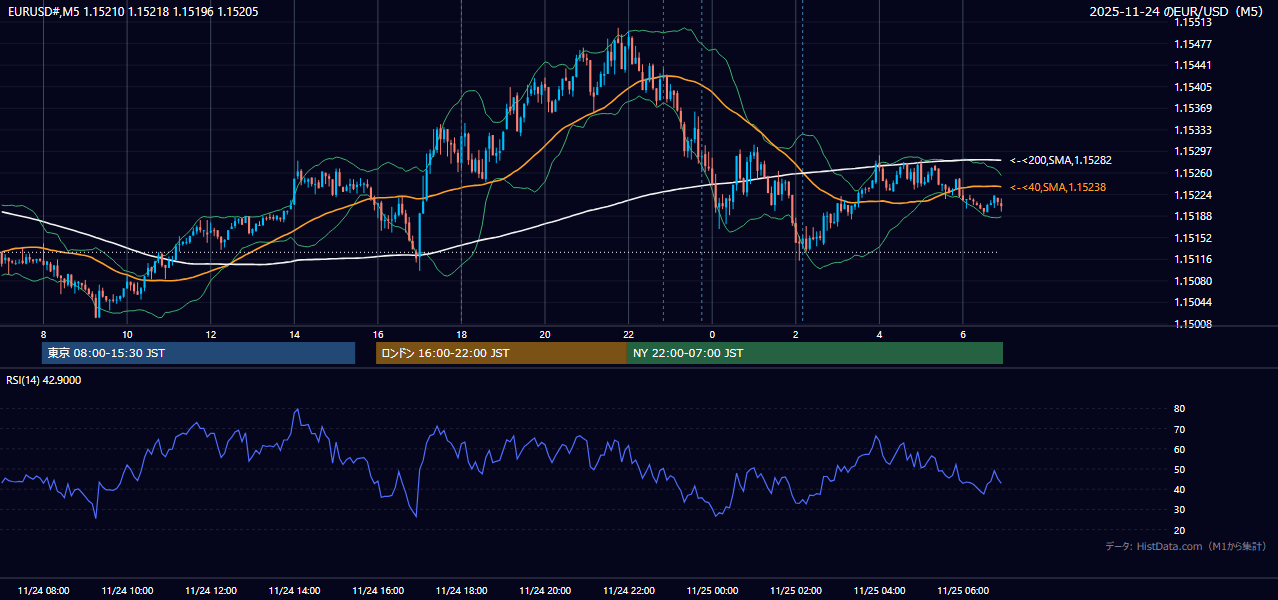The width and height of the screenshot is (1278, 600).
Task: Click the date label 11/25 02:00
Action: pyautogui.click(x=795, y=591)
